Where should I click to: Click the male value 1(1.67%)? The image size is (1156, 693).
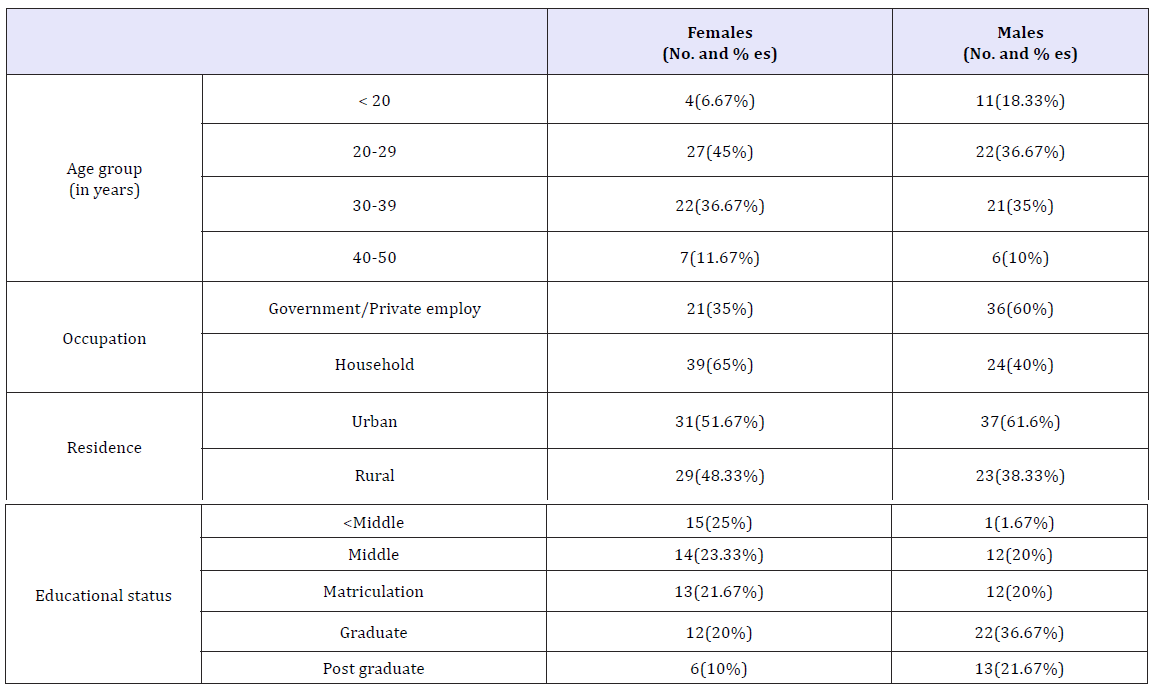pyautogui.click(x=1019, y=523)
